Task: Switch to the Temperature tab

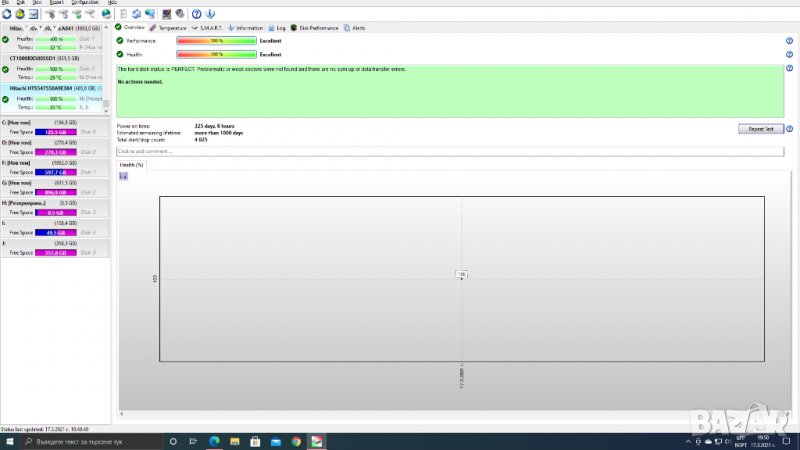Action: pyautogui.click(x=168, y=28)
